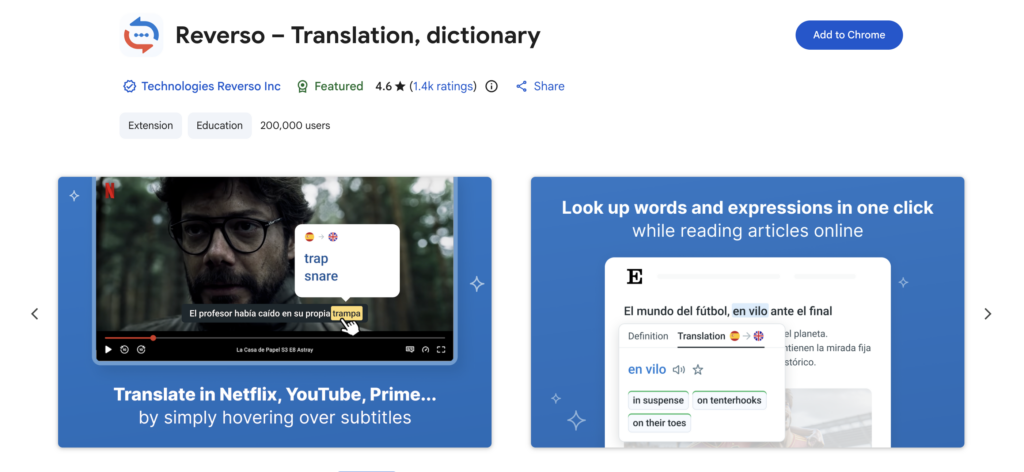Click the 200,000 users text
1024x472 pixels.
295,125
